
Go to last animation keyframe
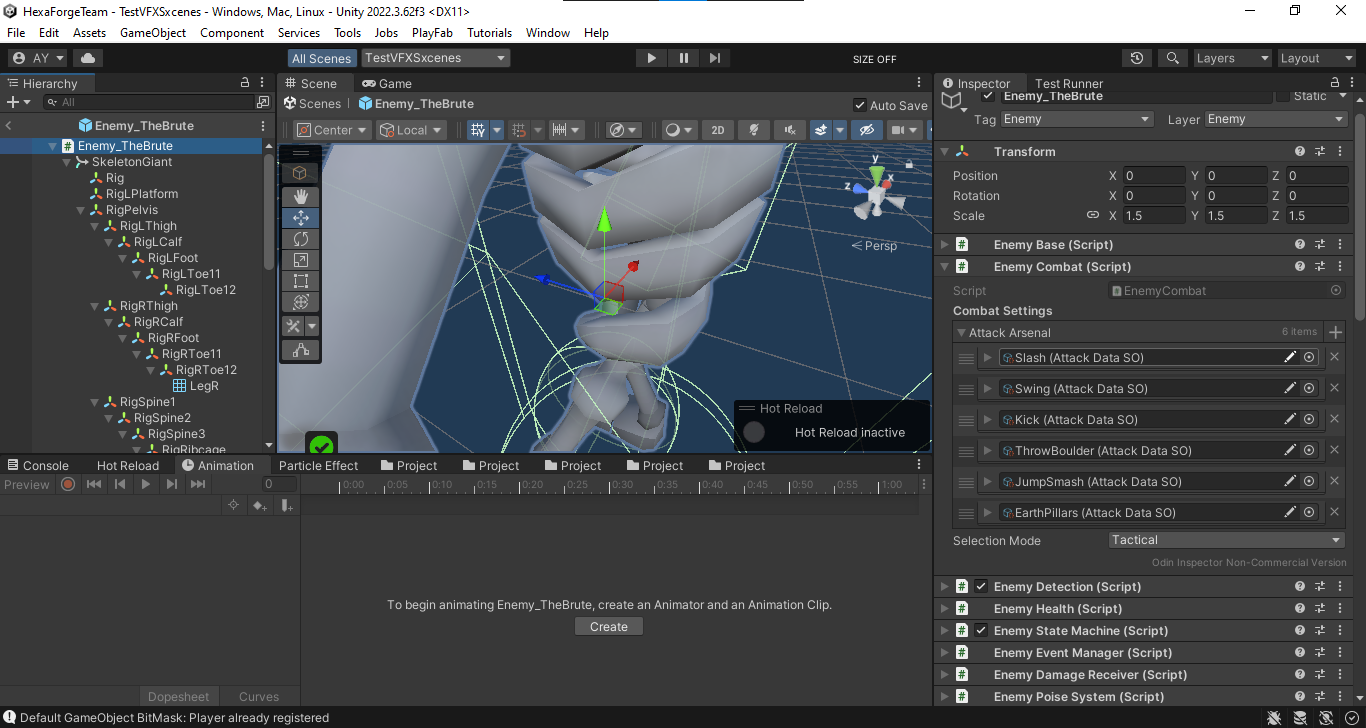(198, 484)
